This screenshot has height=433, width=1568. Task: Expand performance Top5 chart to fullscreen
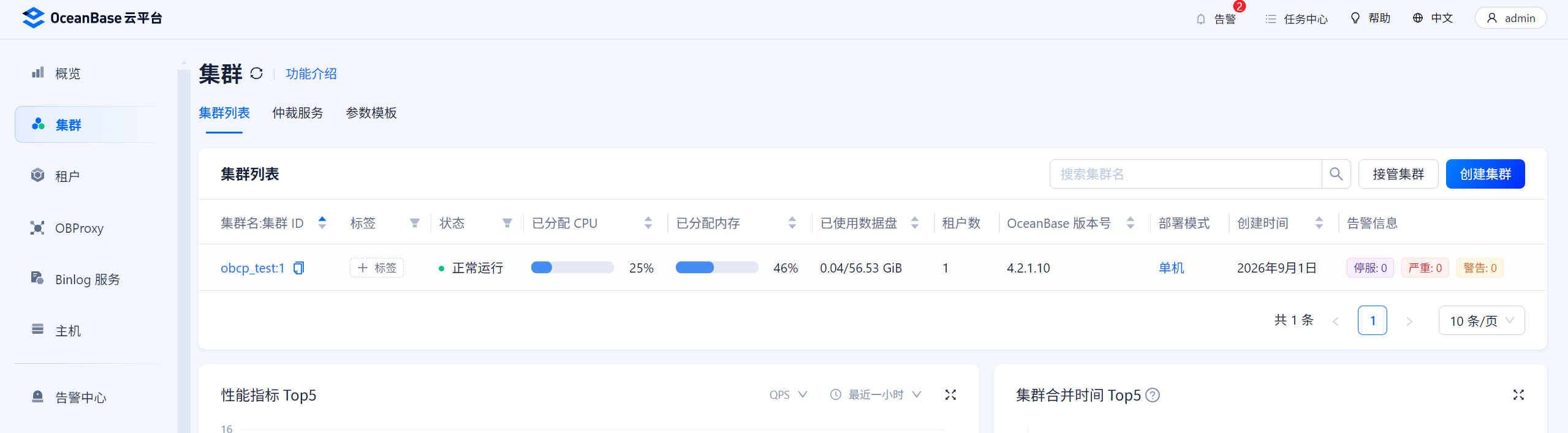pos(950,395)
